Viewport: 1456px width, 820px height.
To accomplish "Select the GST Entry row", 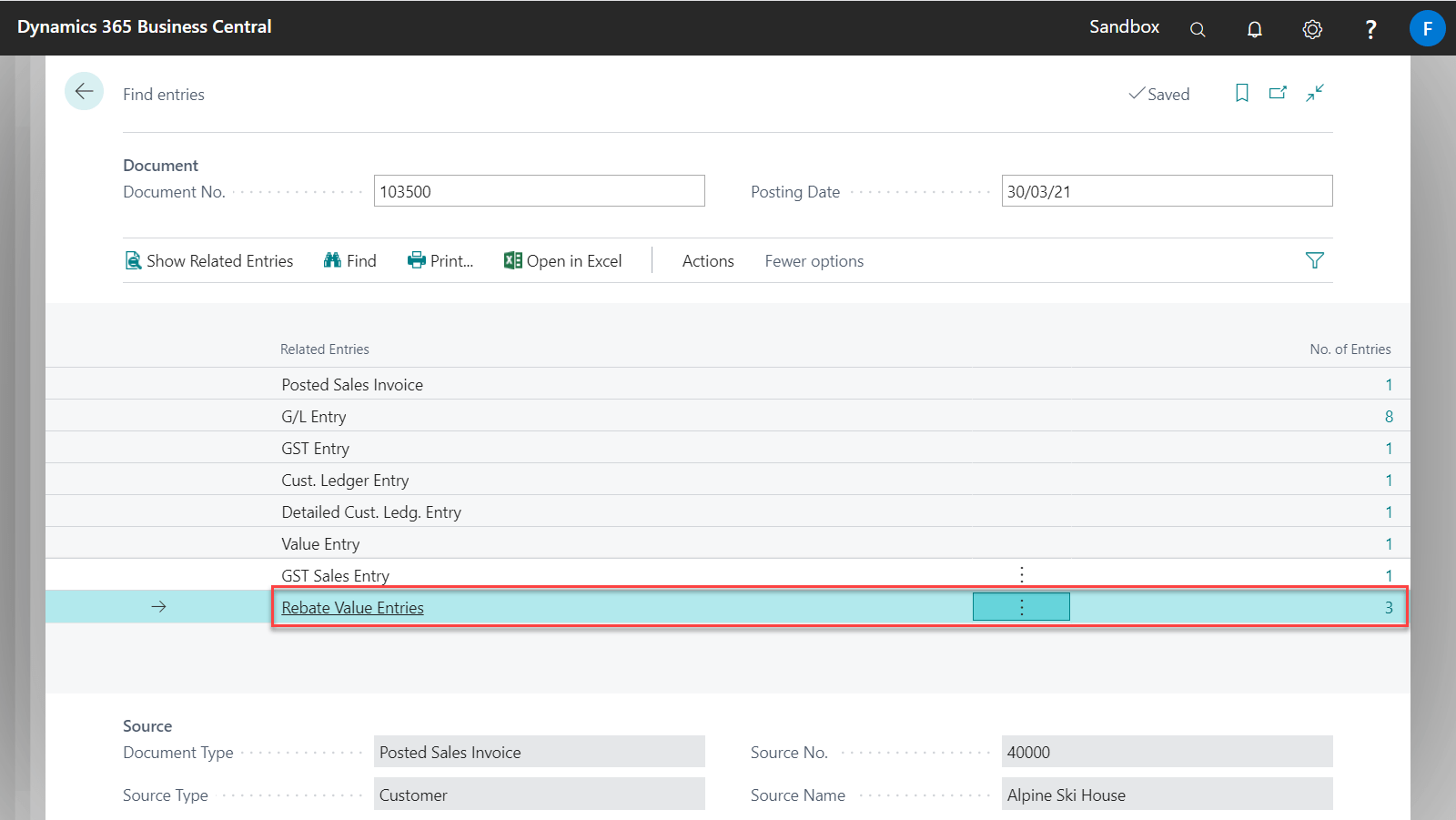I will [x=728, y=448].
